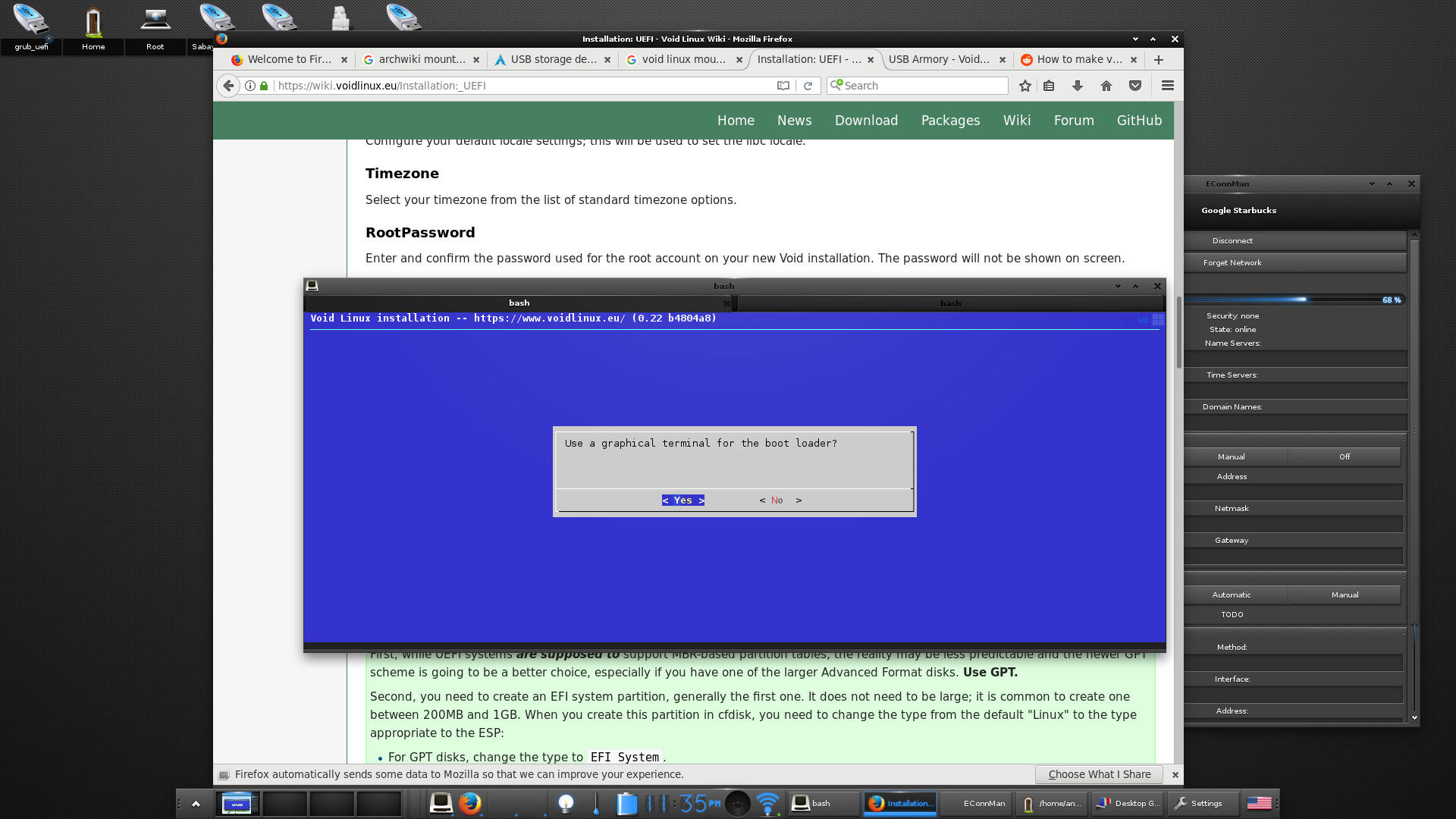Click the US flag keyboard layout icon
Viewport: 1456px width, 819px height.
[x=1259, y=803]
